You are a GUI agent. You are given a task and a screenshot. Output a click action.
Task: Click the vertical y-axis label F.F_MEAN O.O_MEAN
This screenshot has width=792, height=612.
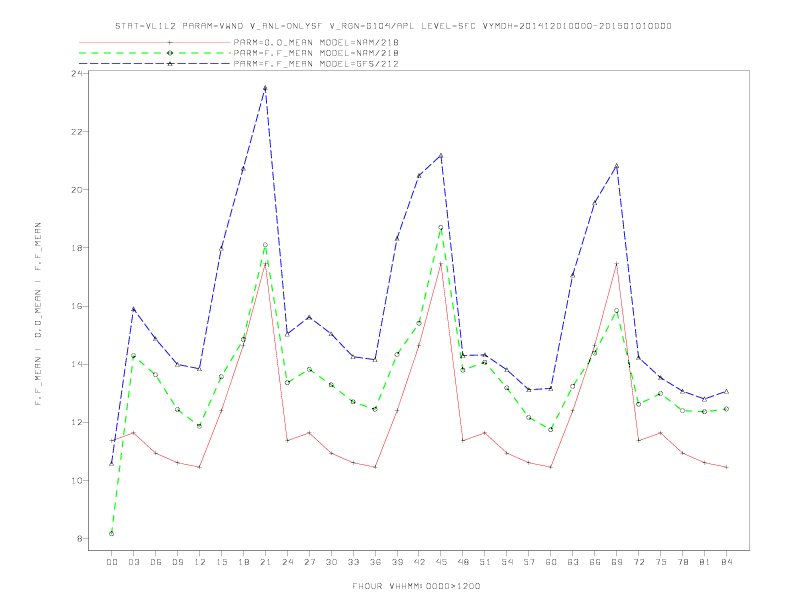pos(38,314)
